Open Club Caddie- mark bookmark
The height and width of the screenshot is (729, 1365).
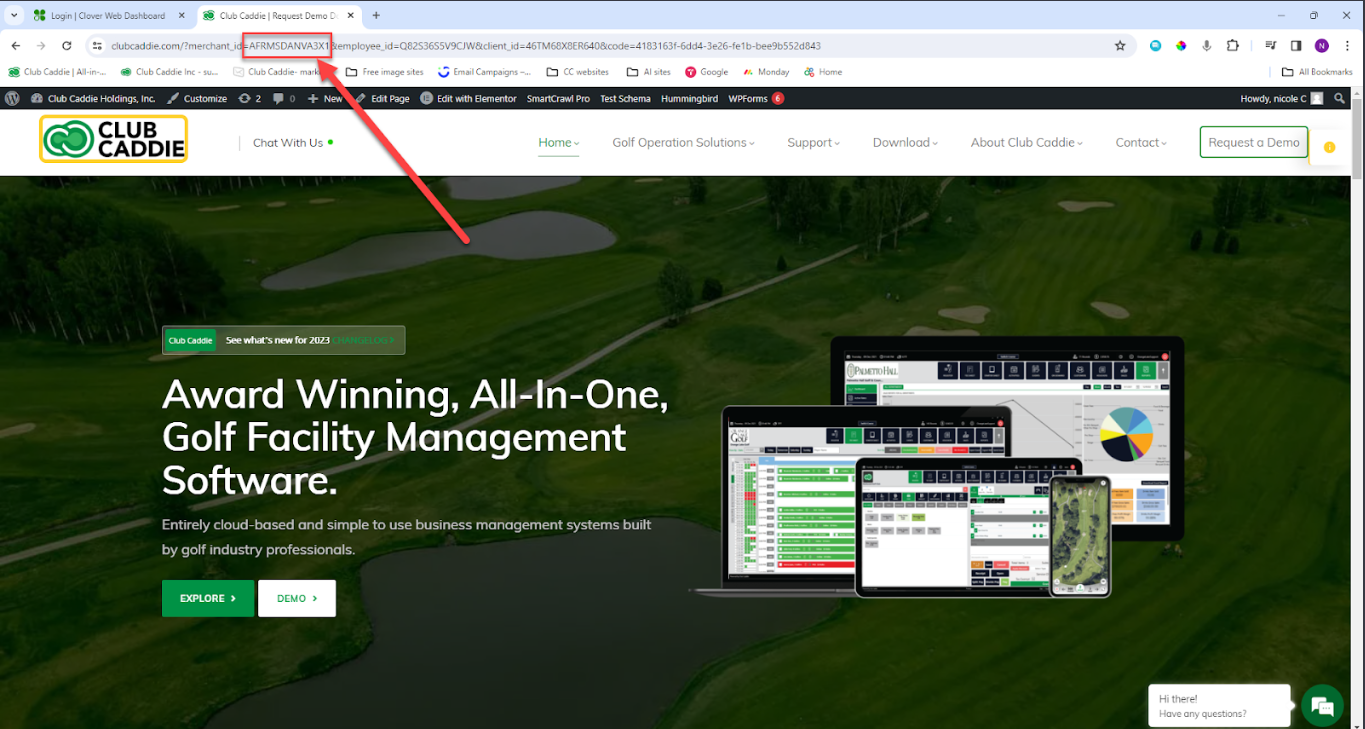pos(277,72)
